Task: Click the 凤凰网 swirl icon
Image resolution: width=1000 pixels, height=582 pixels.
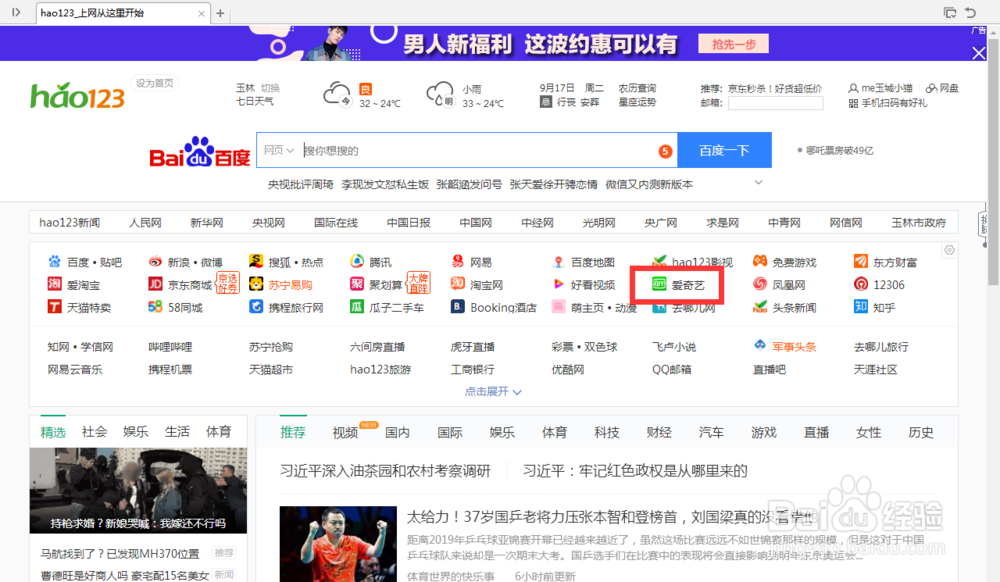Action: click(760, 284)
